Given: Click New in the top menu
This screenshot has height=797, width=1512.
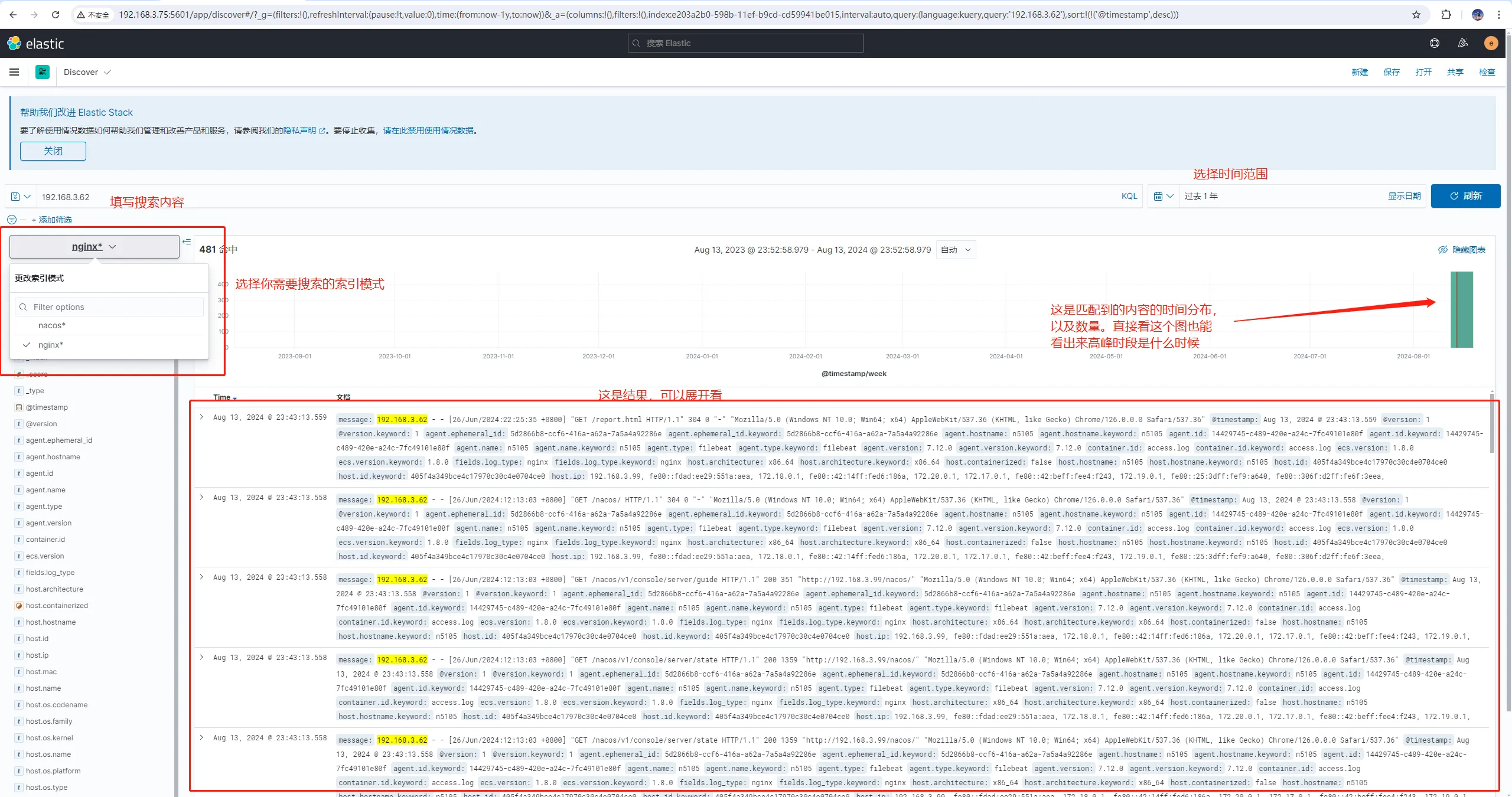Looking at the screenshot, I should coord(1360,72).
